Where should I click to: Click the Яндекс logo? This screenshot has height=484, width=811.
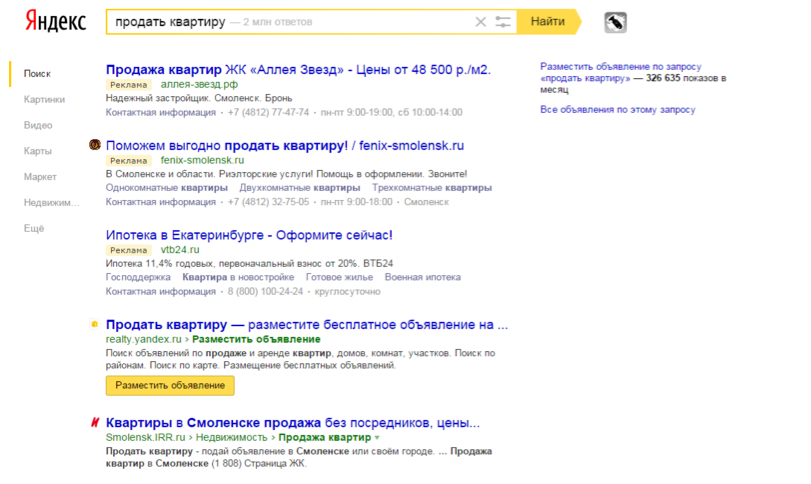click(55, 22)
